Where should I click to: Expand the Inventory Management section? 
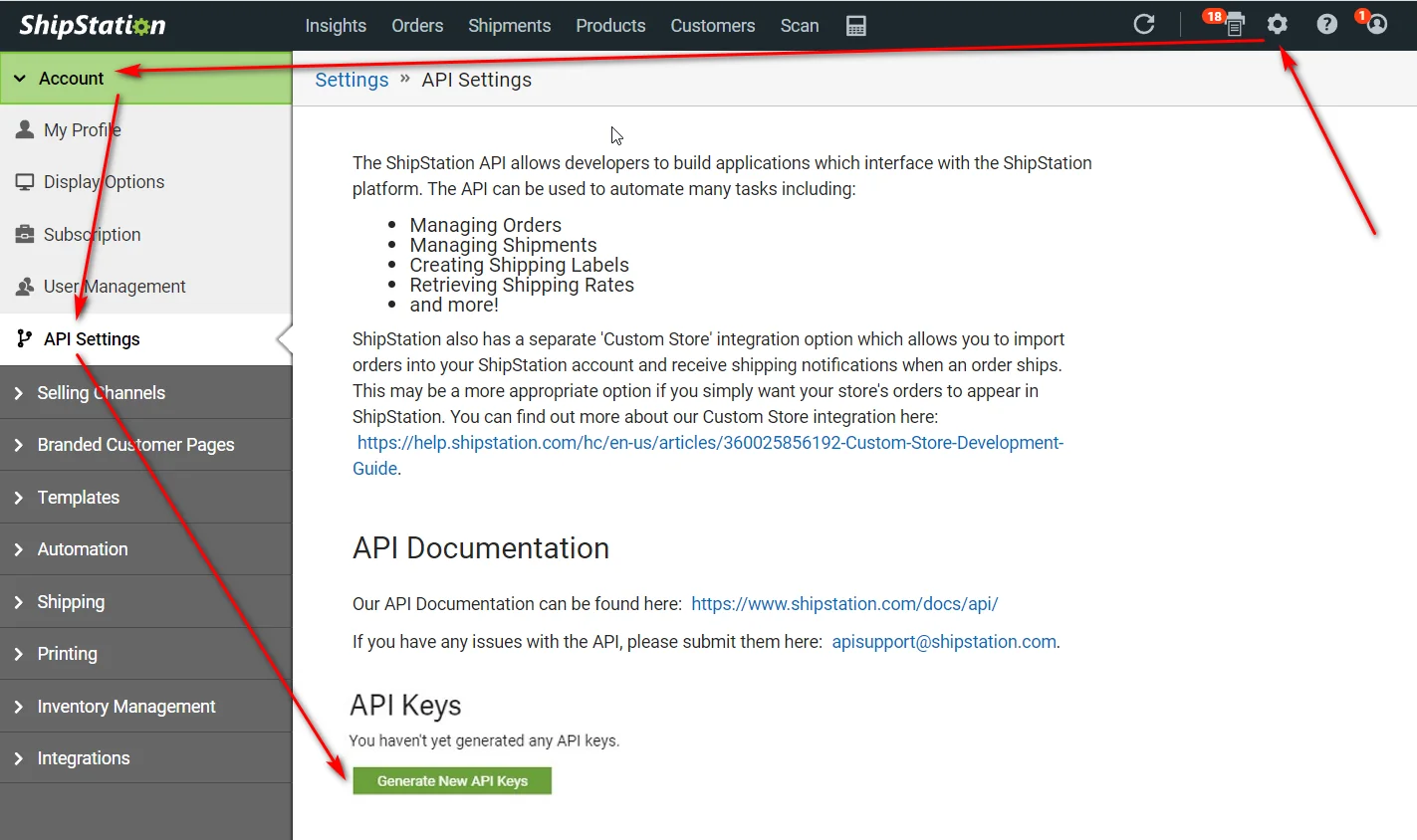[x=145, y=706]
